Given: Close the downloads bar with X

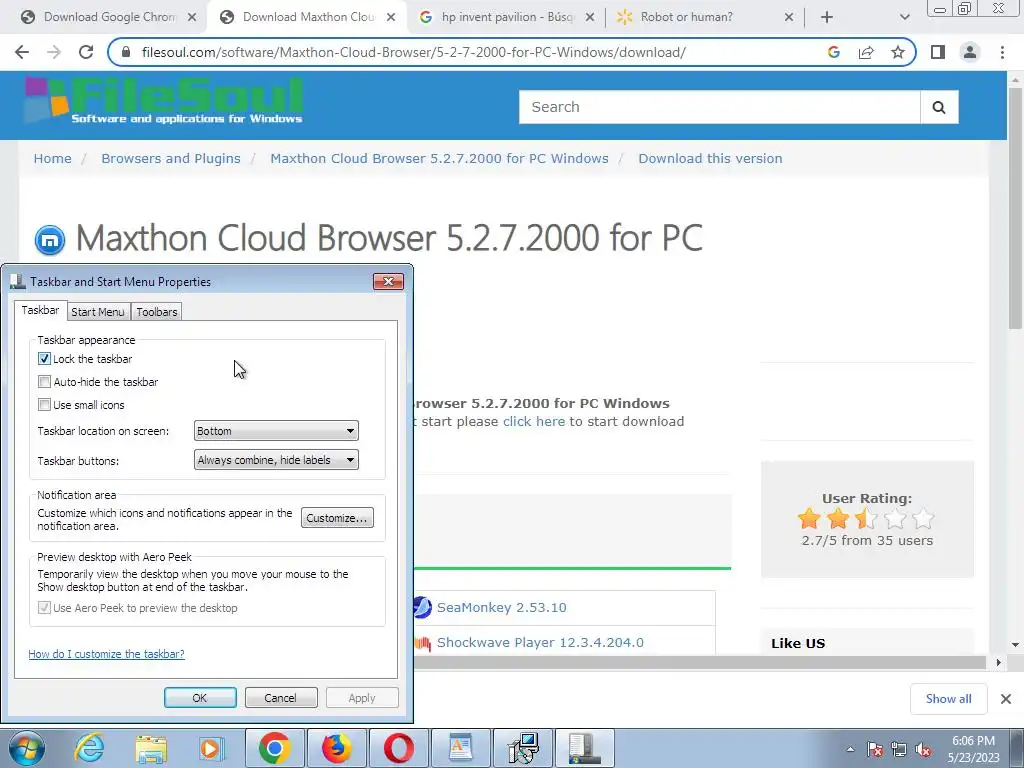Looking at the screenshot, I should coord(1006,699).
